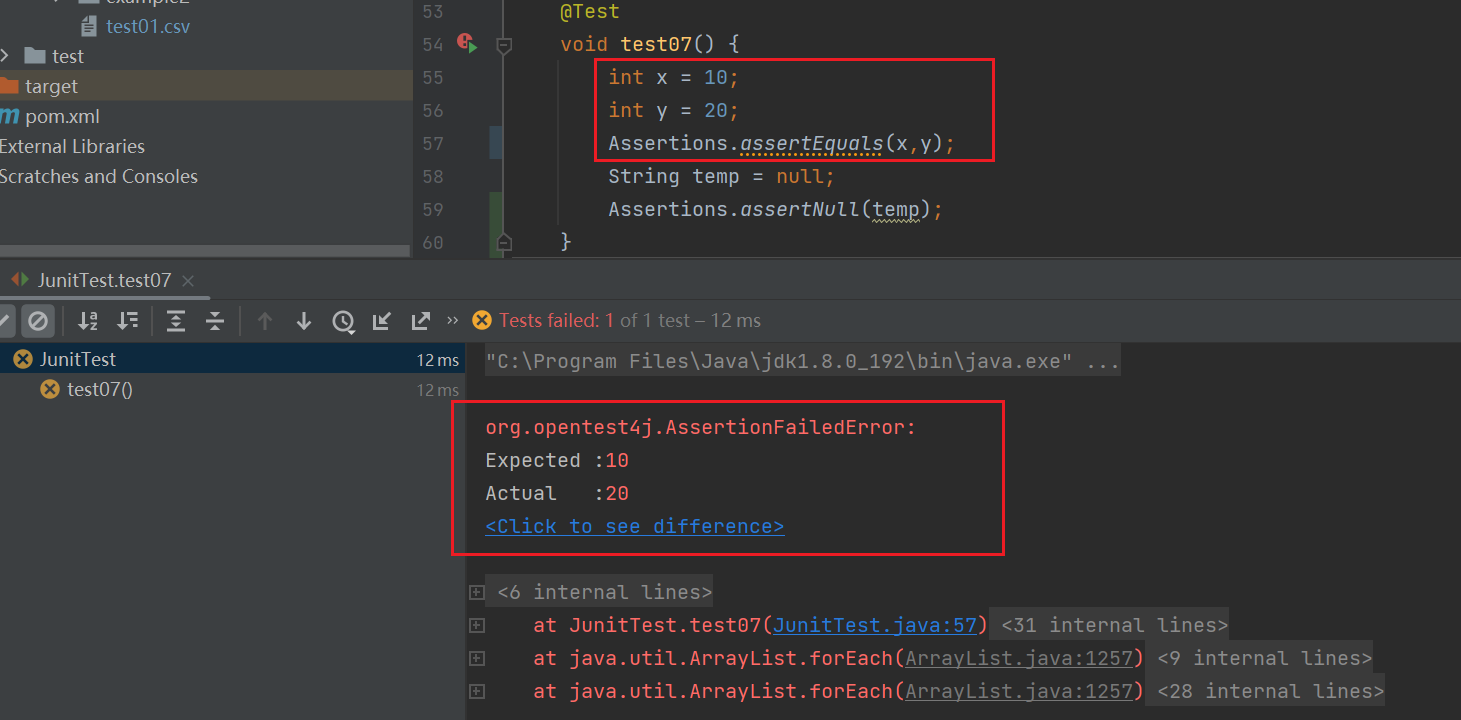Click the test07 method name on line 54
The width and height of the screenshot is (1461, 720).
656,44
